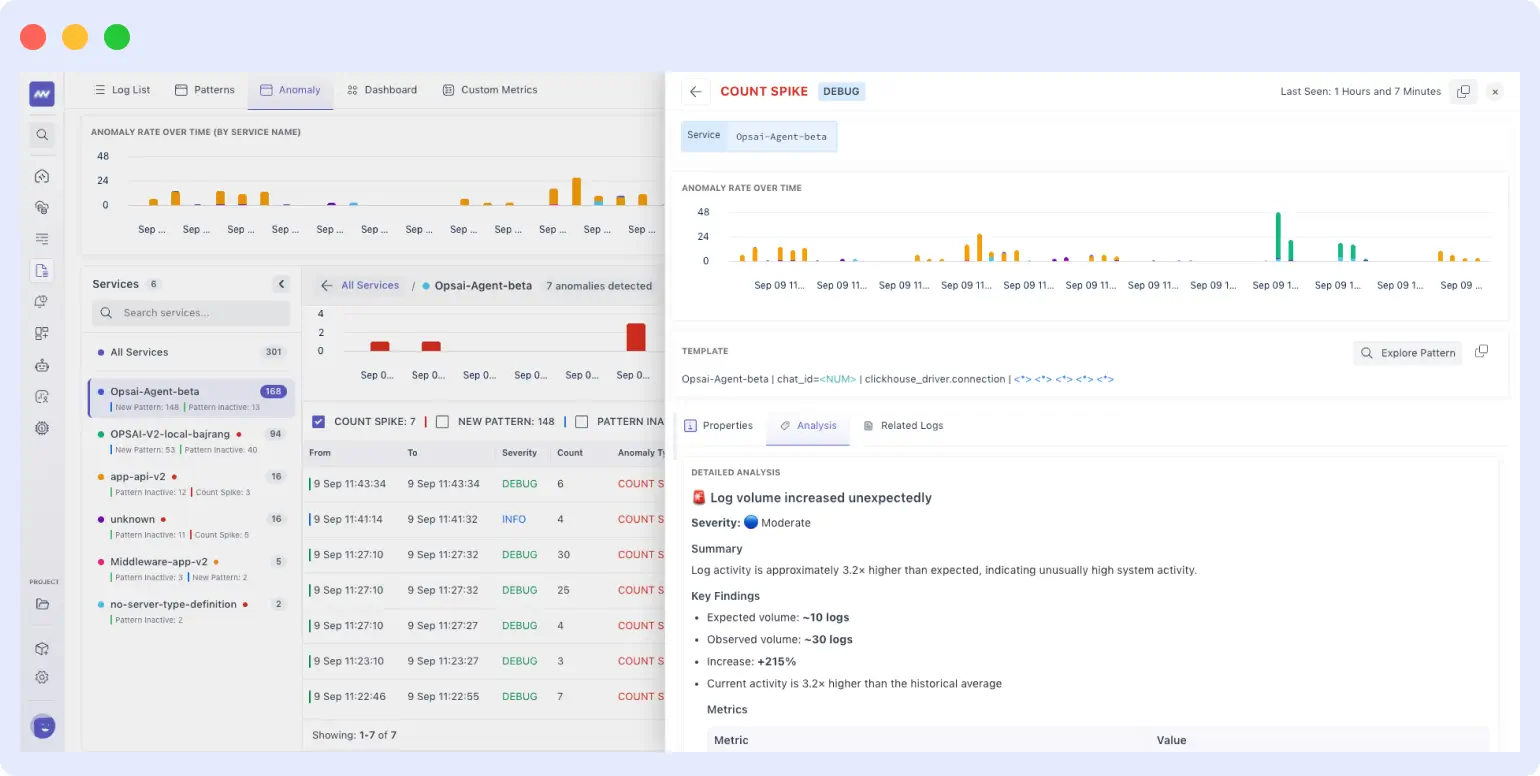This screenshot has height=776, width=1540.
Task: Select the 9 Sep 11:41:14 INFO row
Action: [x=486, y=519]
